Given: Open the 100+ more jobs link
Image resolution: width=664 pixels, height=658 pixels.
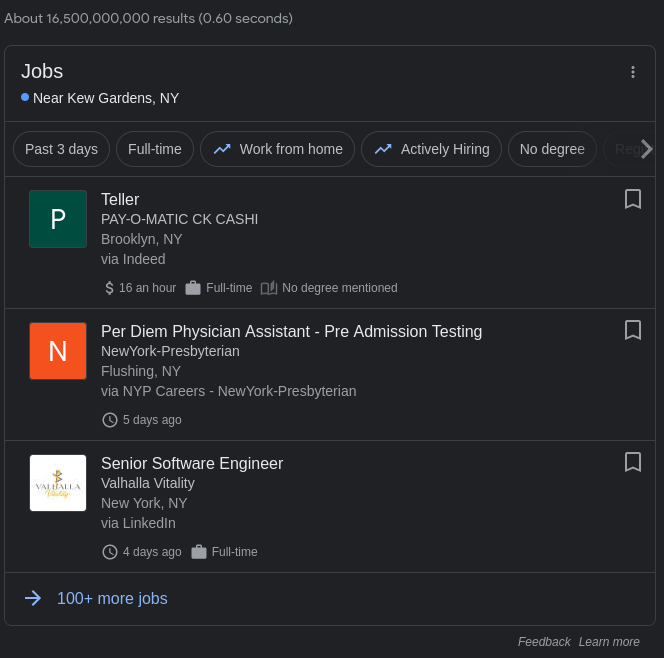Looking at the screenshot, I should [x=112, y=599].
